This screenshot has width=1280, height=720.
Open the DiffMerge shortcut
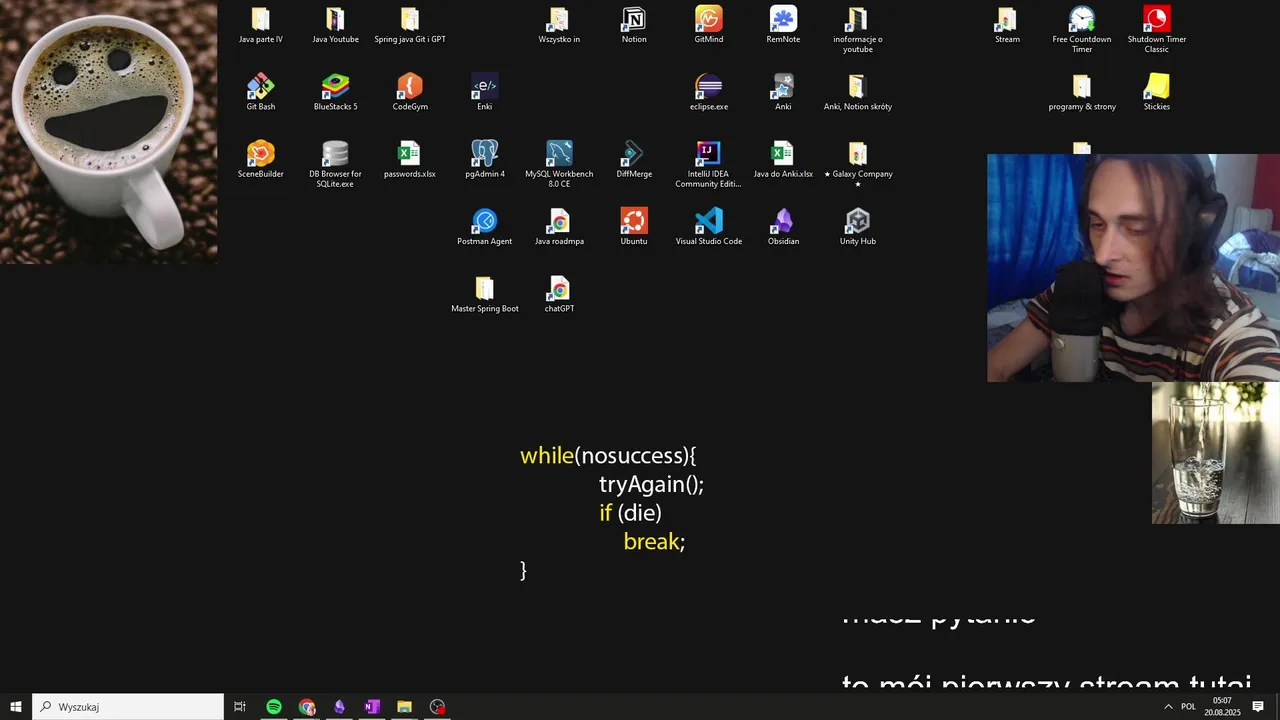(x=634, y=160)
